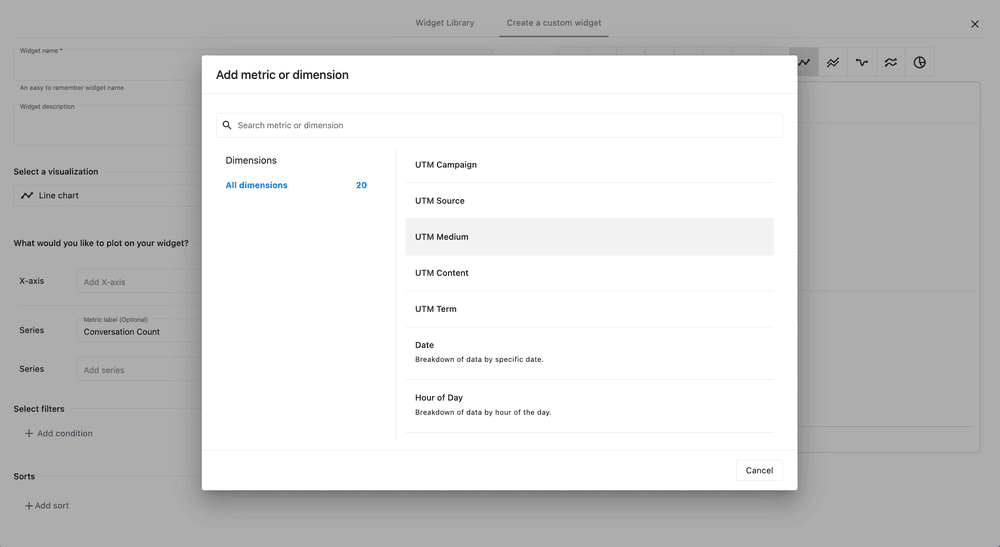
Task: Select the UTM Campaign dimension
Action: (589, 165)
